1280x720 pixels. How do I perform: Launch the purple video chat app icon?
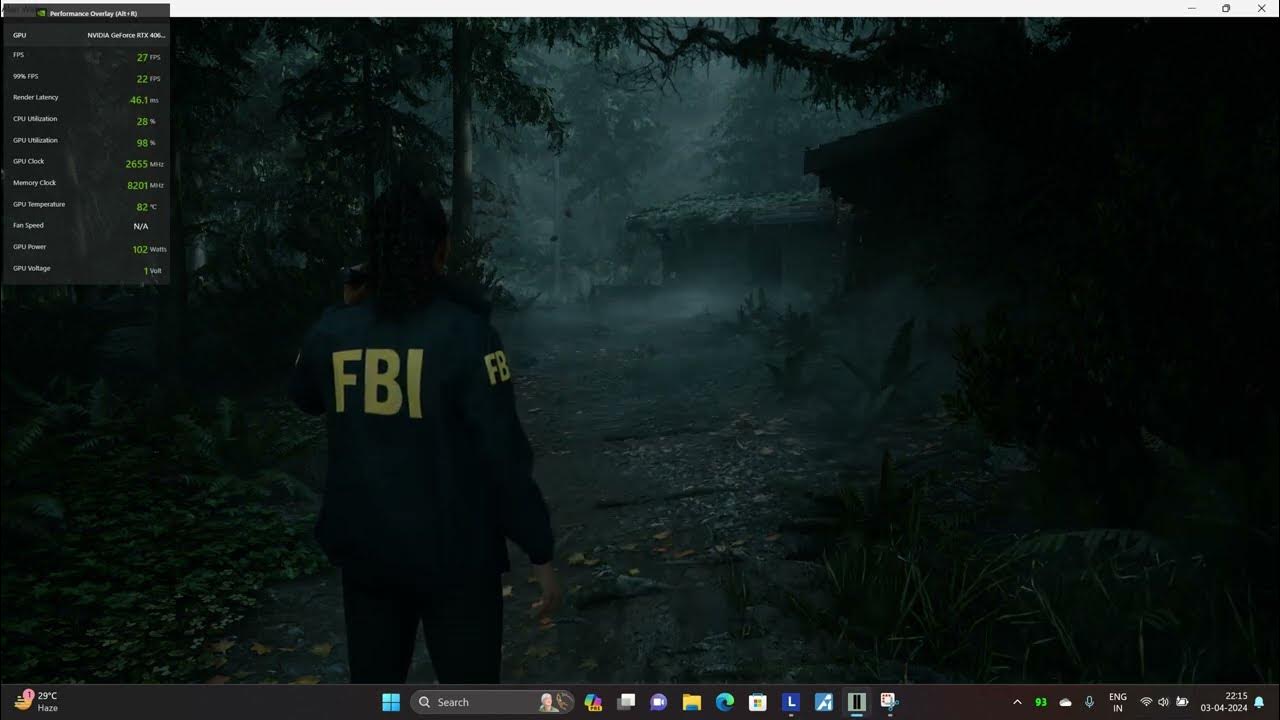[659, 702]
